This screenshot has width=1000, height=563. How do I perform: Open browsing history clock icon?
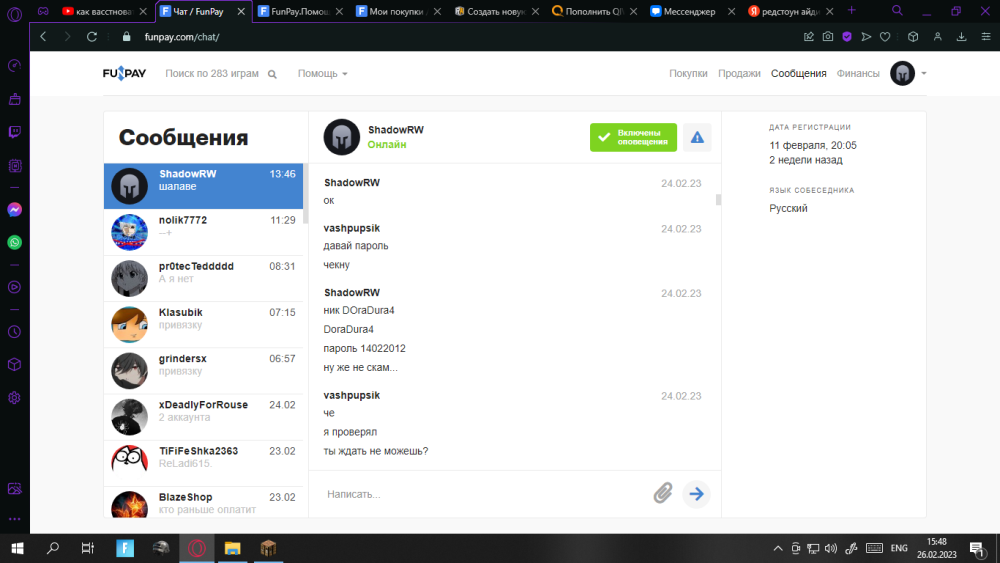coord(14,332)
